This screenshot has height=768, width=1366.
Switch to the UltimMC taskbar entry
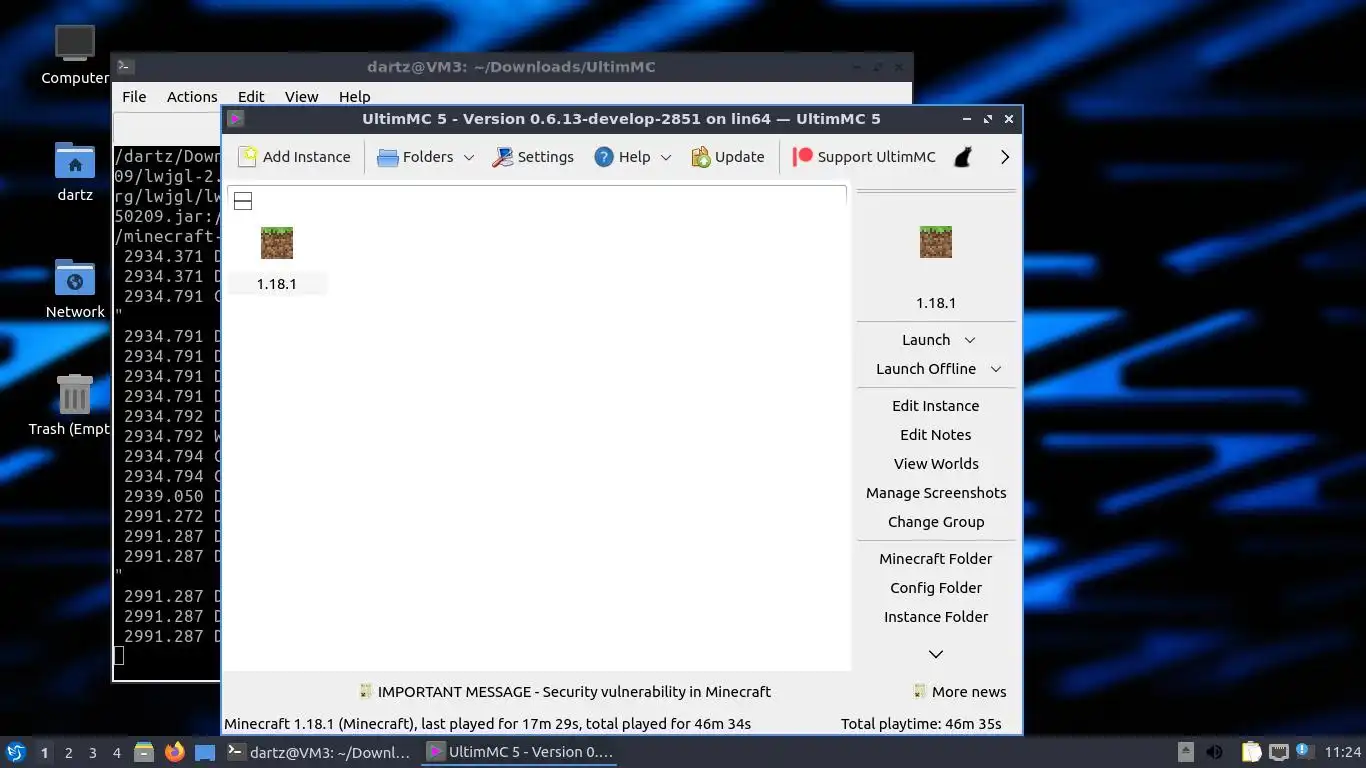[520, 752]
